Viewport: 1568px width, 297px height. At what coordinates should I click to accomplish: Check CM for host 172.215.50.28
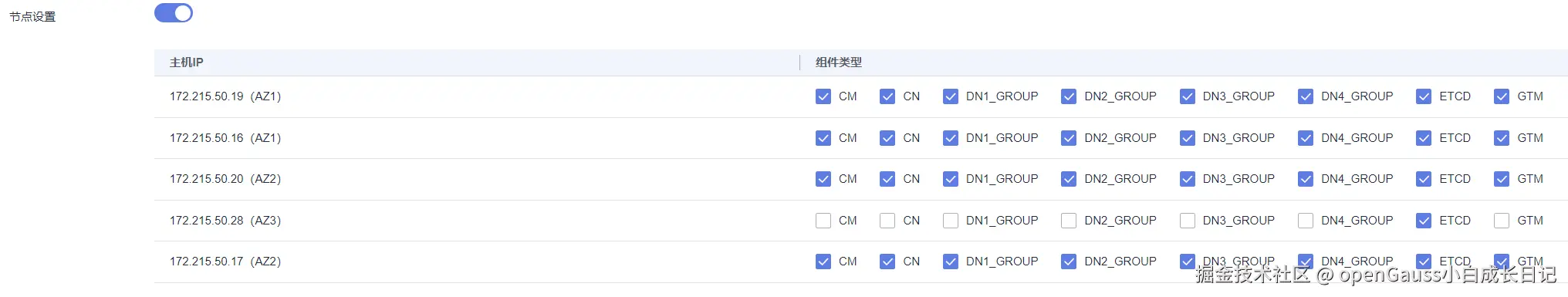click(823, 221)
